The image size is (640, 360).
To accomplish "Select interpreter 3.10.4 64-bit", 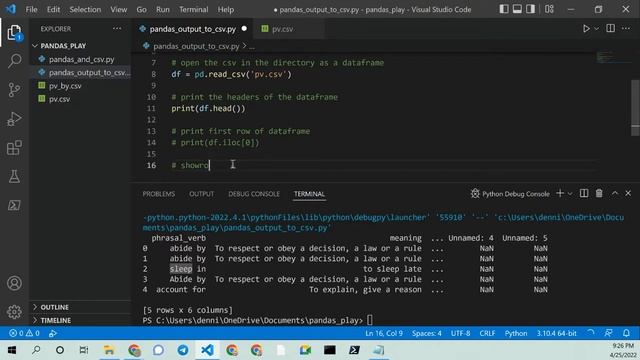I will pyautogui.click(x=556, y=333).
